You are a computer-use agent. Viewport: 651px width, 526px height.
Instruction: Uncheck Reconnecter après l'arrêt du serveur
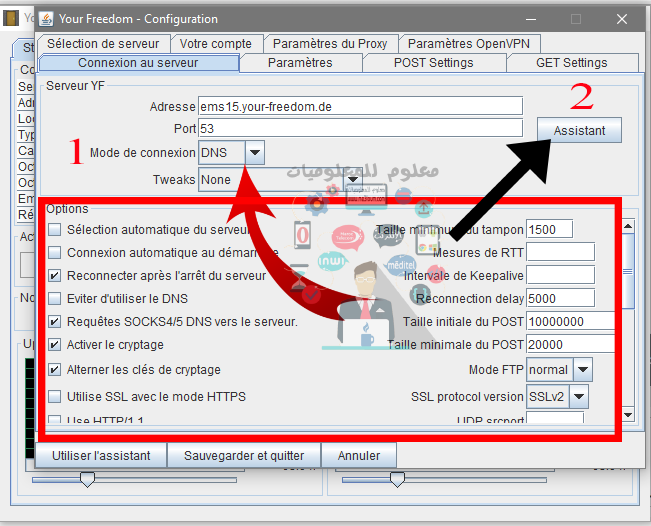click(x=54, y=276)
